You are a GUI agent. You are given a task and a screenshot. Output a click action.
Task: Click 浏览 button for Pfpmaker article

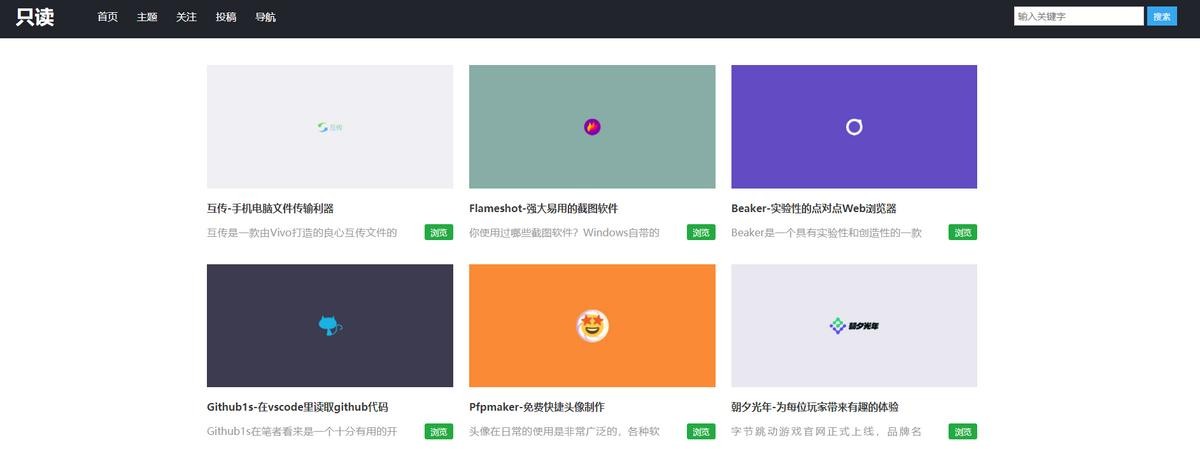click(x=701, y=431)
